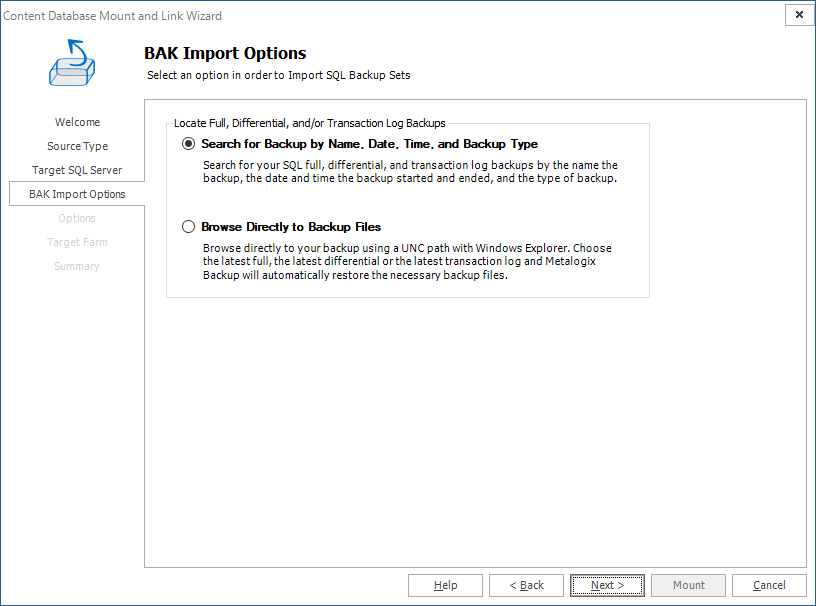
Task: Click the disabled Mount button
Action: [688, 585]
